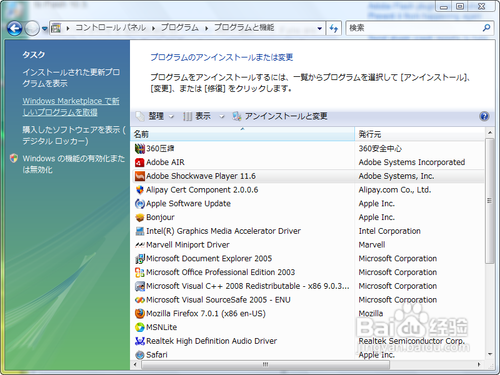Click the Apple Software Update icon
Viewport: 500px width, 375px height.
click(x=140, y=203)
